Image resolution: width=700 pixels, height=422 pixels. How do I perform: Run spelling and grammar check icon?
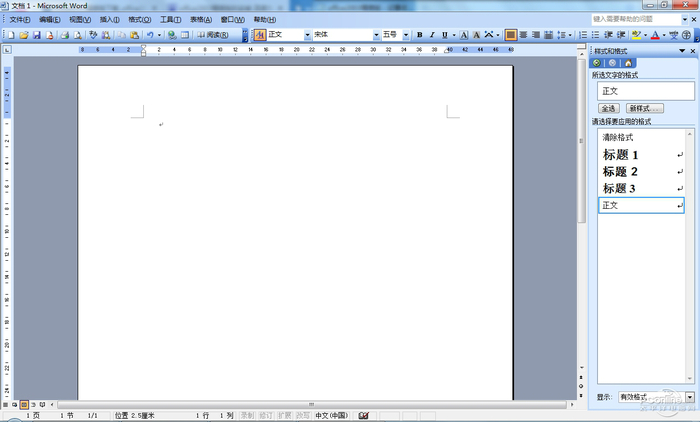pyautogui.click(x=93, y=35)
